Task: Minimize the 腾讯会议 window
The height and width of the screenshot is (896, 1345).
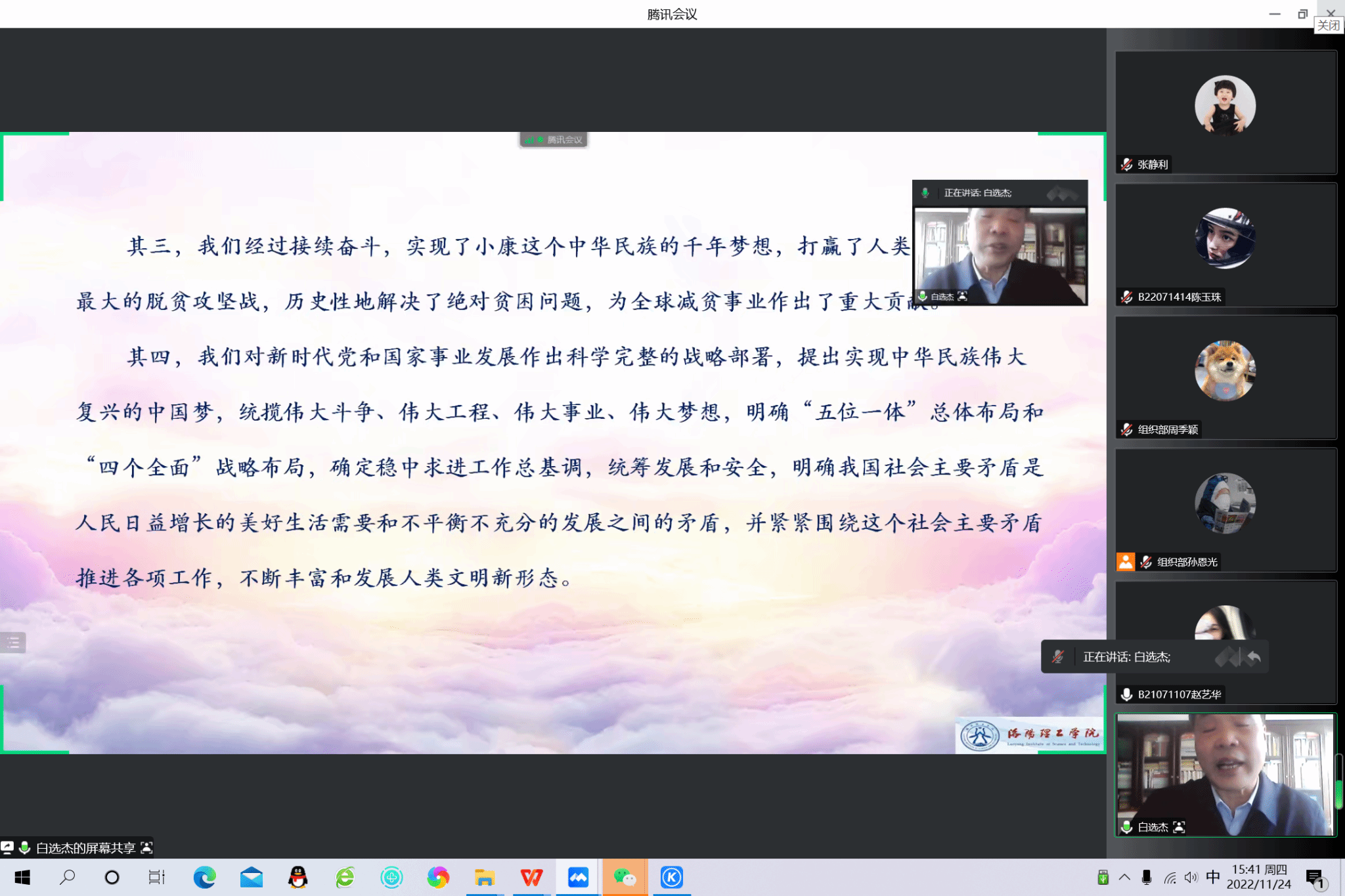Action: tap(1274, 14)
